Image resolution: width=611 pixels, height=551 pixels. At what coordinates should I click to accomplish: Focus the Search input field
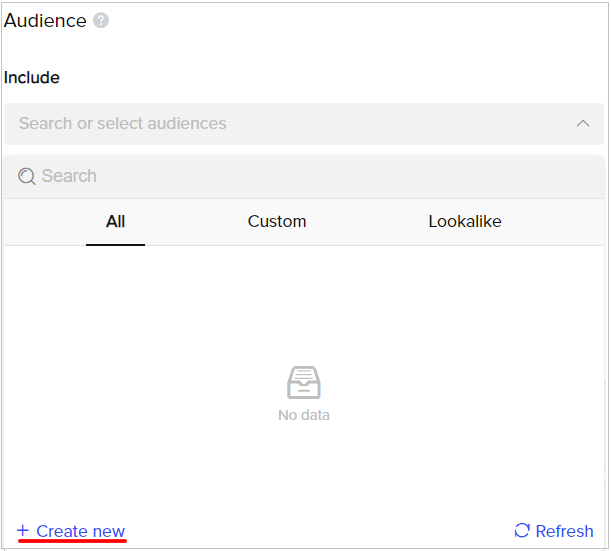click(x=304, y=176)
